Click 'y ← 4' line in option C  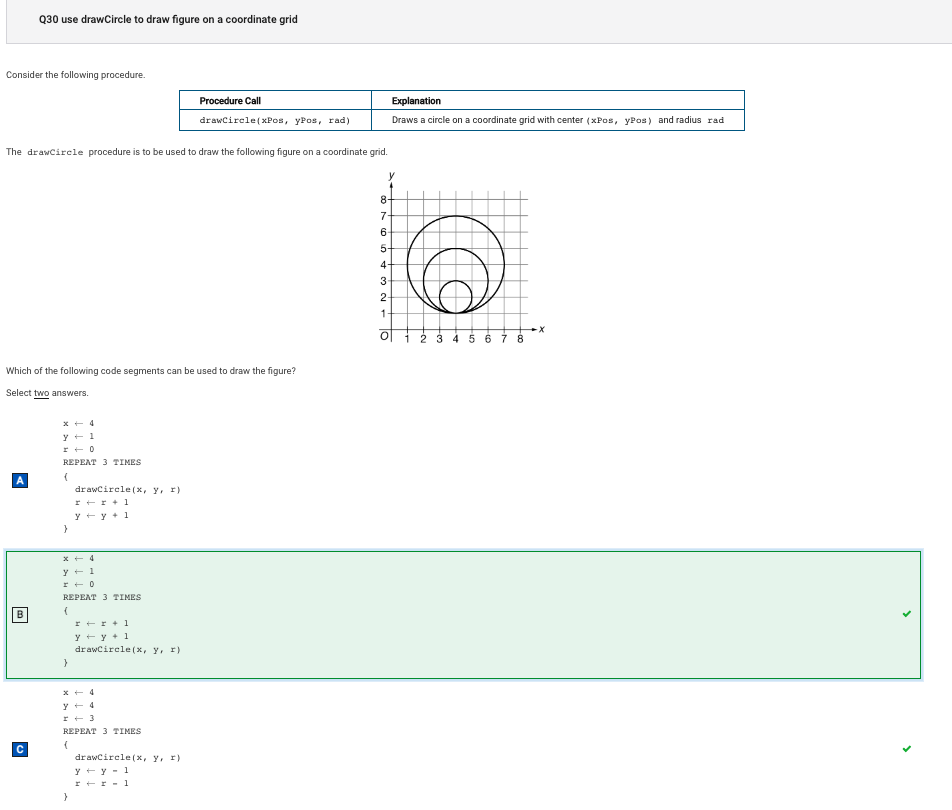79,706
